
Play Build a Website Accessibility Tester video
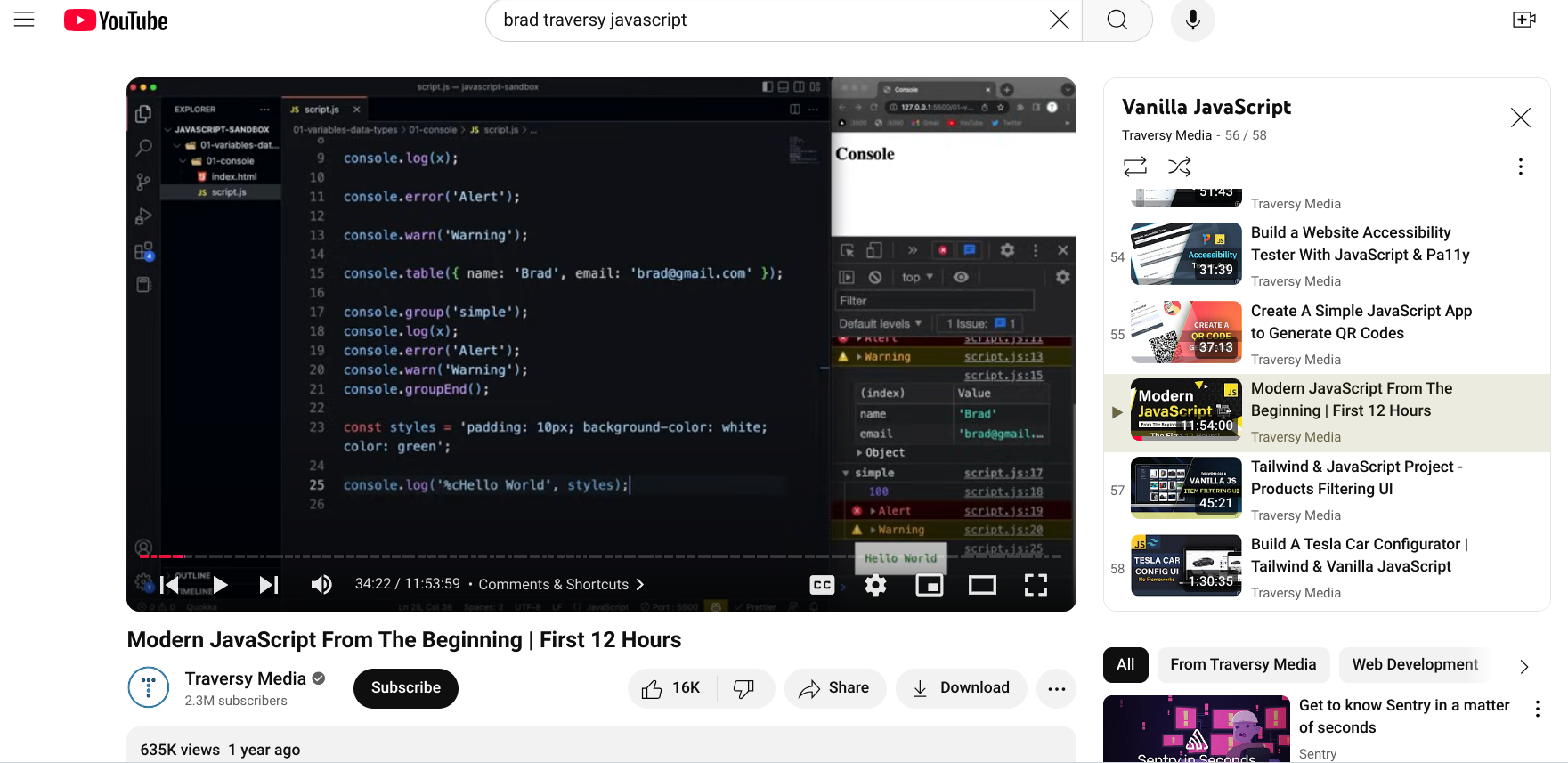(1327, 256)
